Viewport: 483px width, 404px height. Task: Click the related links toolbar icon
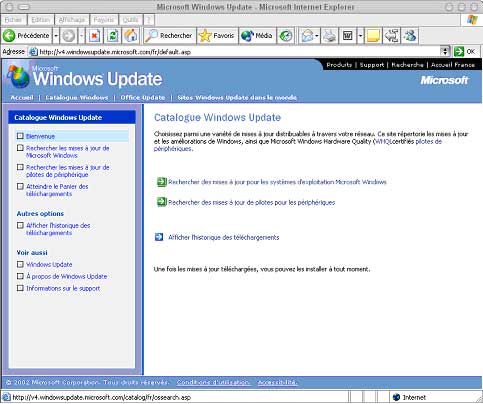pyautogui.click(x=391, y=35)
